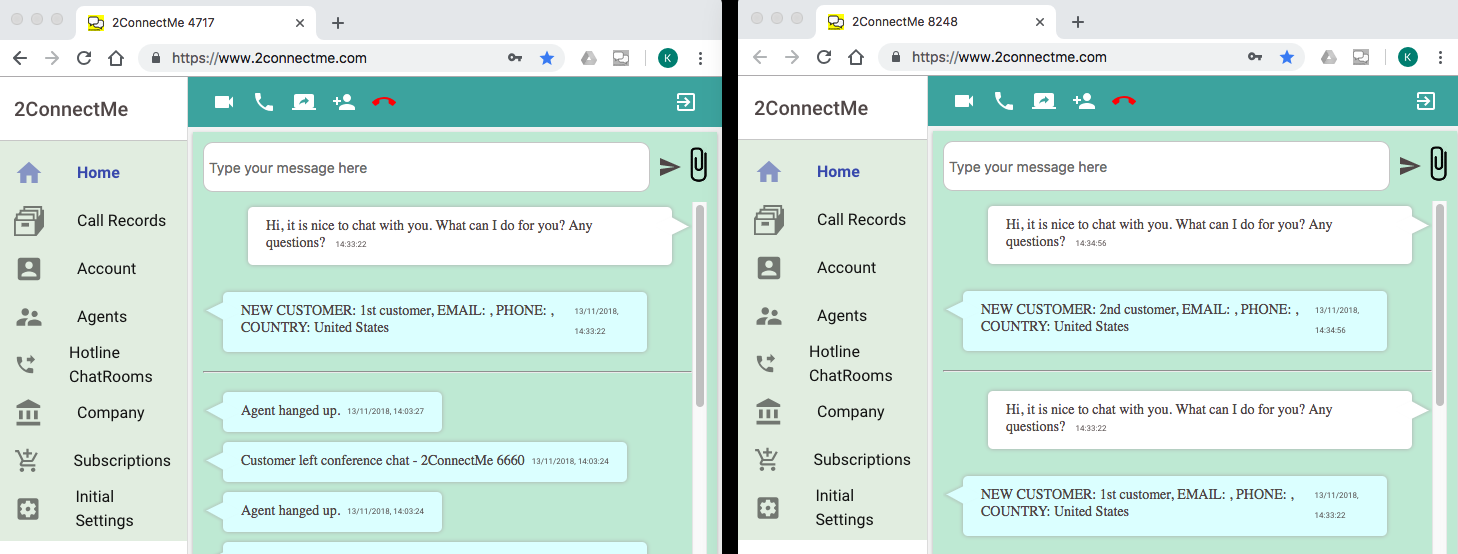The height and width of the screenshot is (554, 1458).
Task: Bookmark star in right browser address bar
Action: 1287,58
